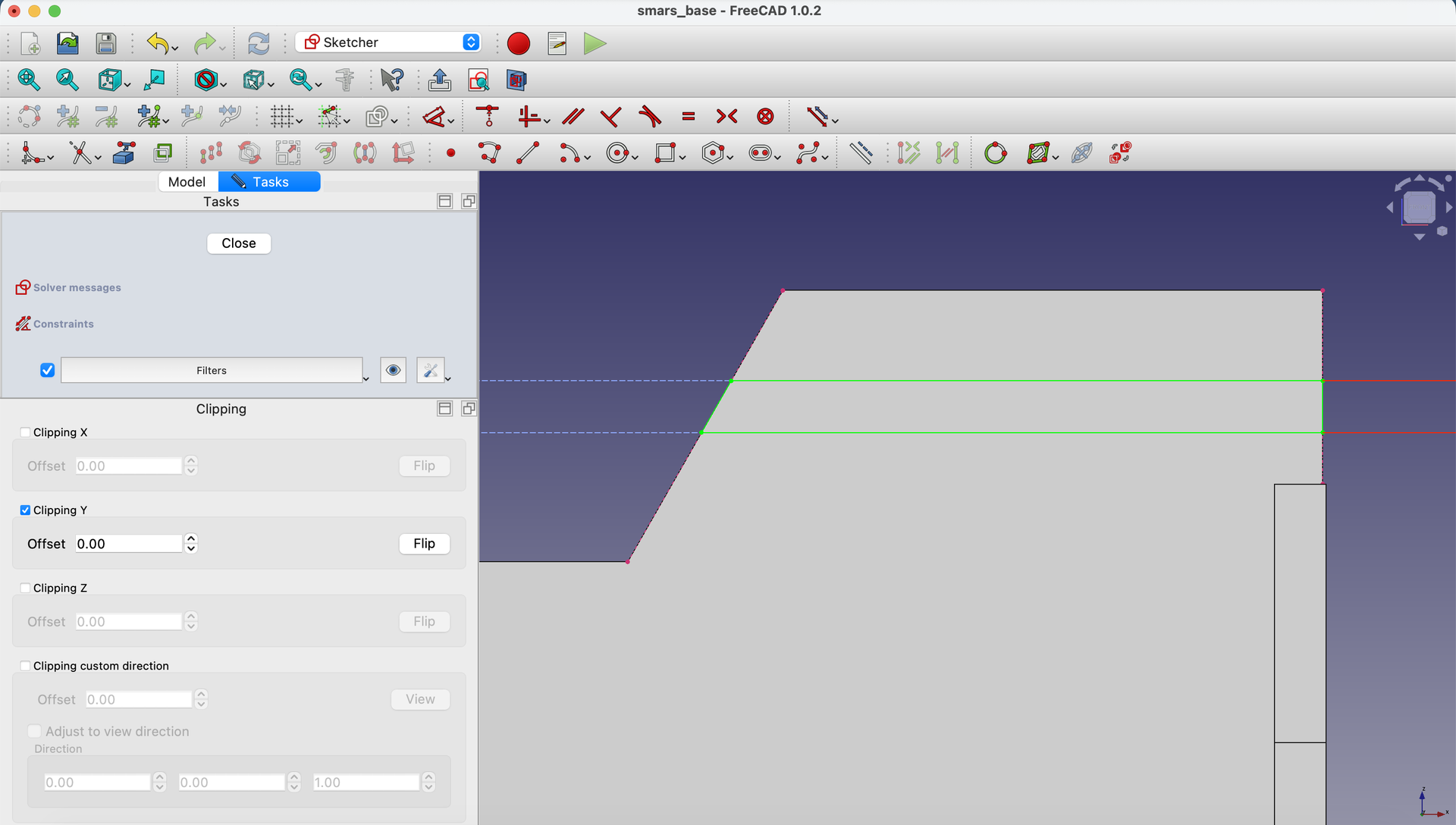The width and height of the screenshot is (1456, 825).
Task: Enable Clipping custom direction checkbox
Action: pyautogui.click(x=25, y=666)
